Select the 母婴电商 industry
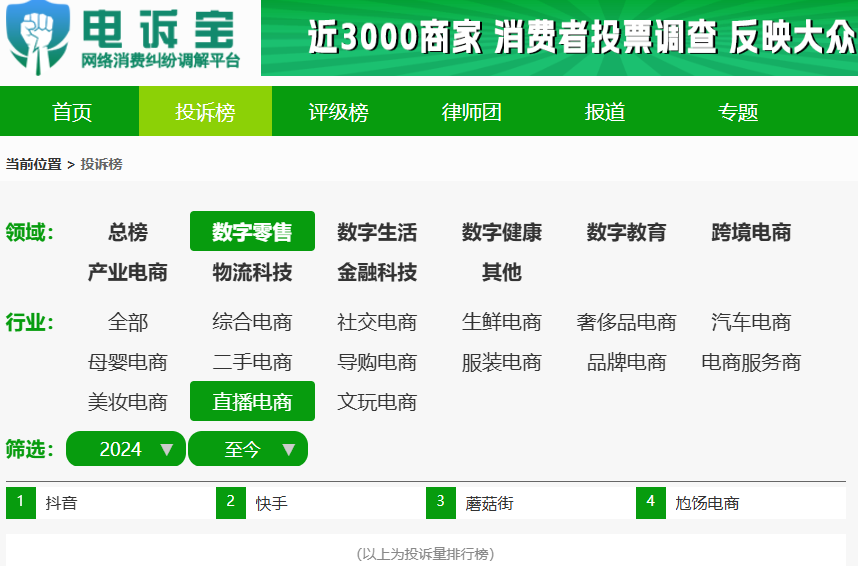The width and height of the screenshot is (858, 566). click(127, 362)
